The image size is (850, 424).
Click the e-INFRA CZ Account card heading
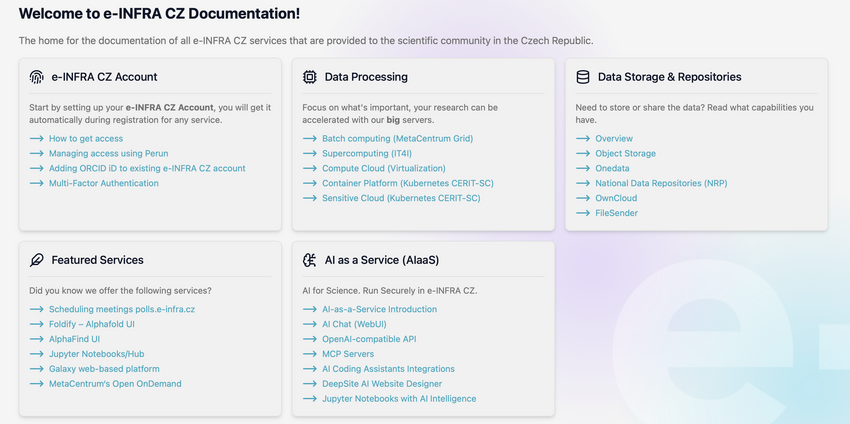coord(104,77)
